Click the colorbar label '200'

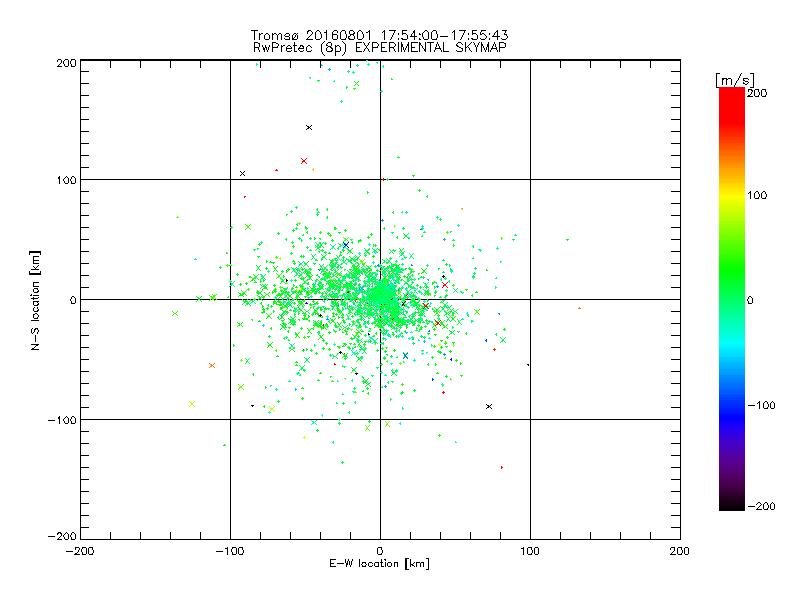(757, 93)
